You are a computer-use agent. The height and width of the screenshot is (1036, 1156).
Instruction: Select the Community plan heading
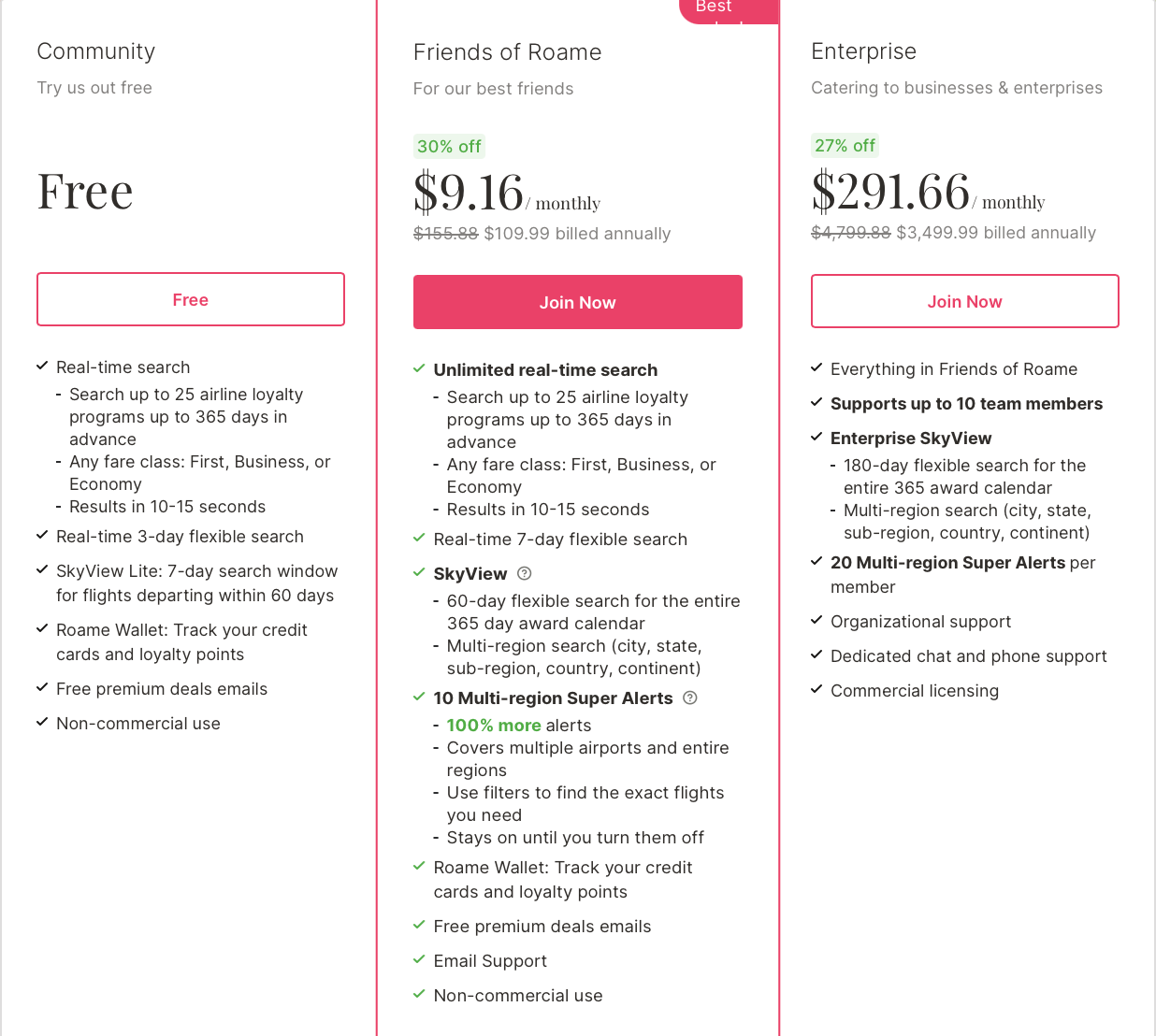95,50
